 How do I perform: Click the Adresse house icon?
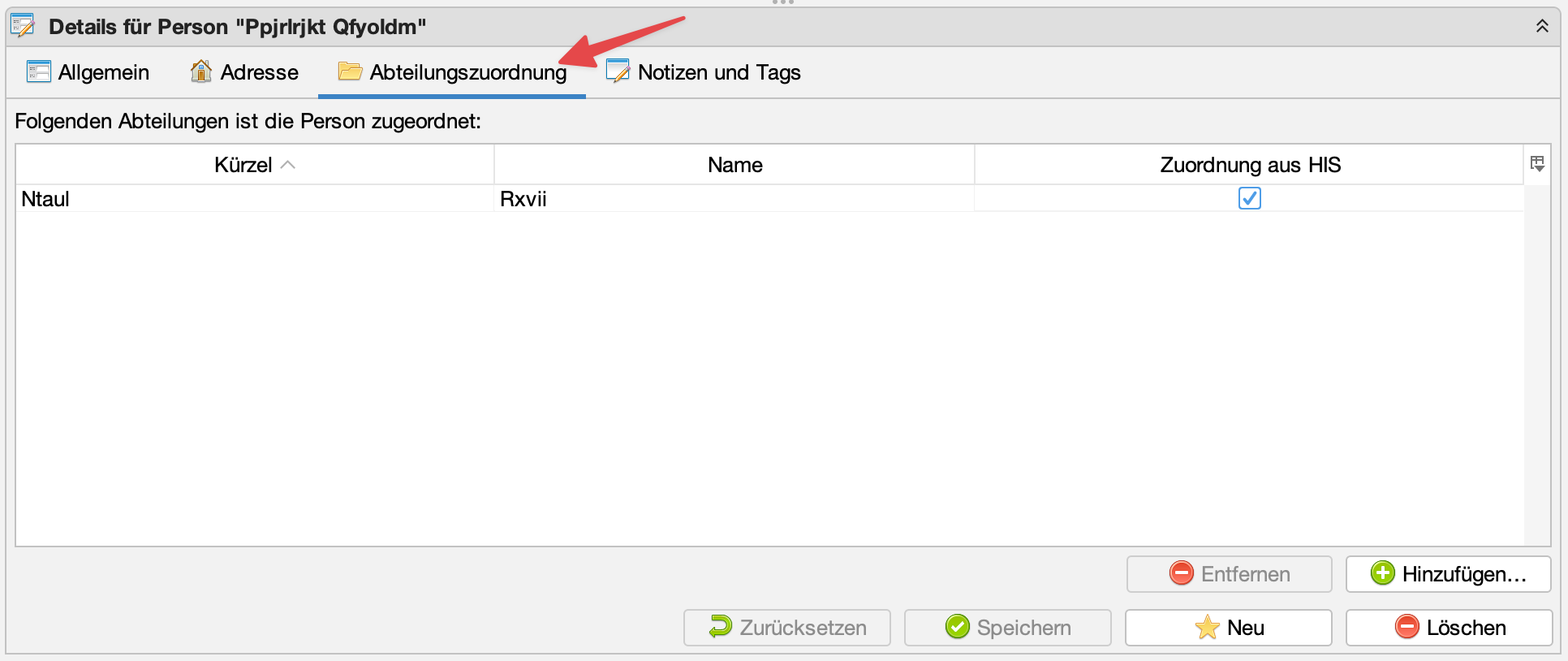coord(200,71)
